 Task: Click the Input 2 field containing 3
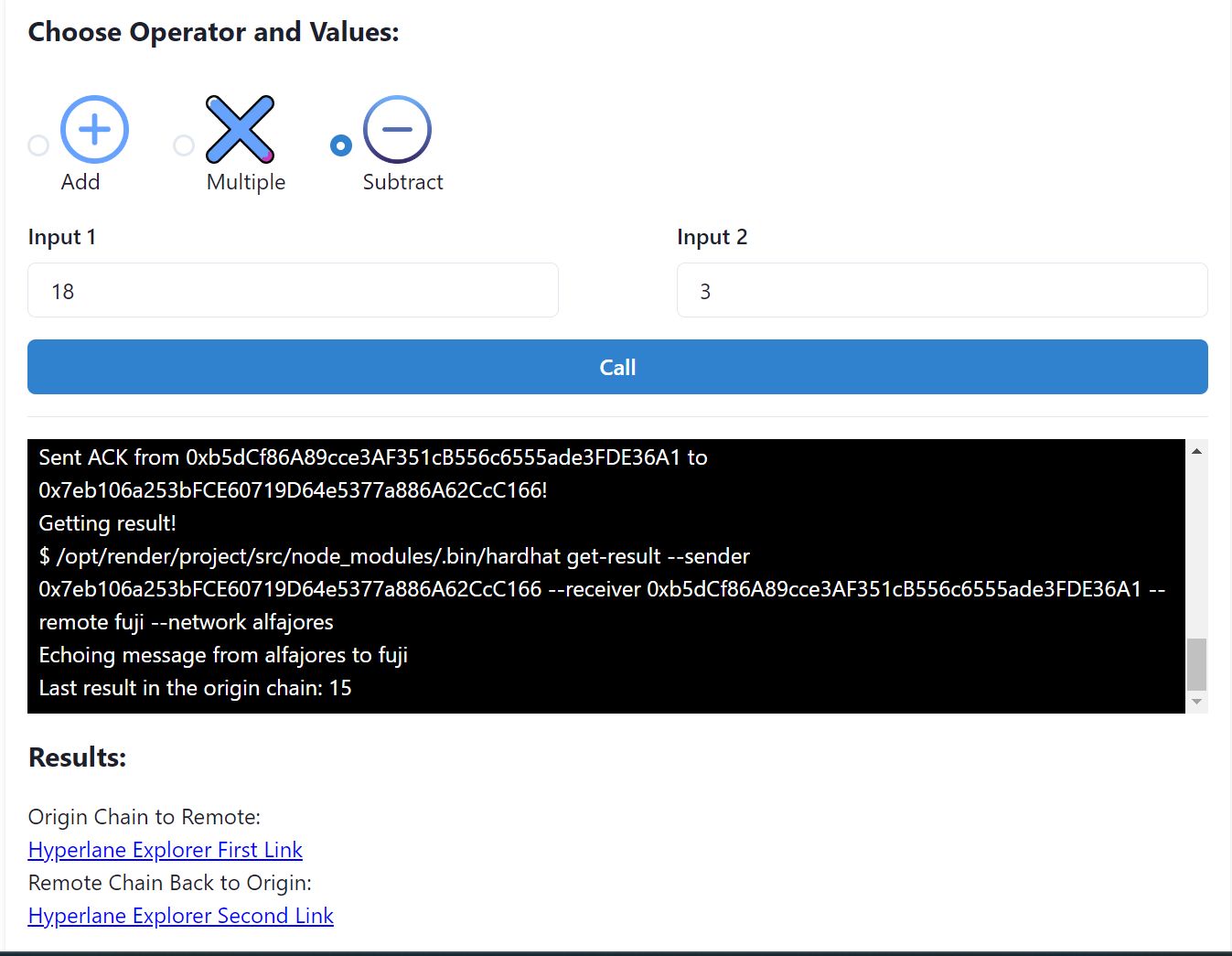pos(942,290)
